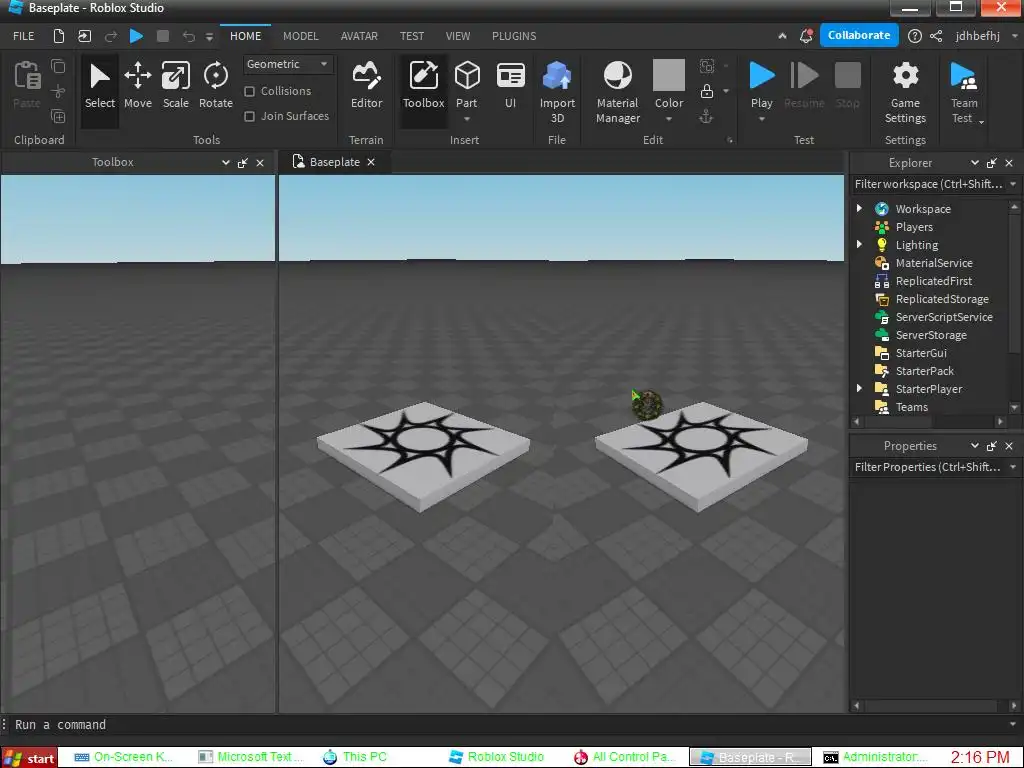
Task: Open the Filter Properties dropdown arrow
Action: [1013, 467]
